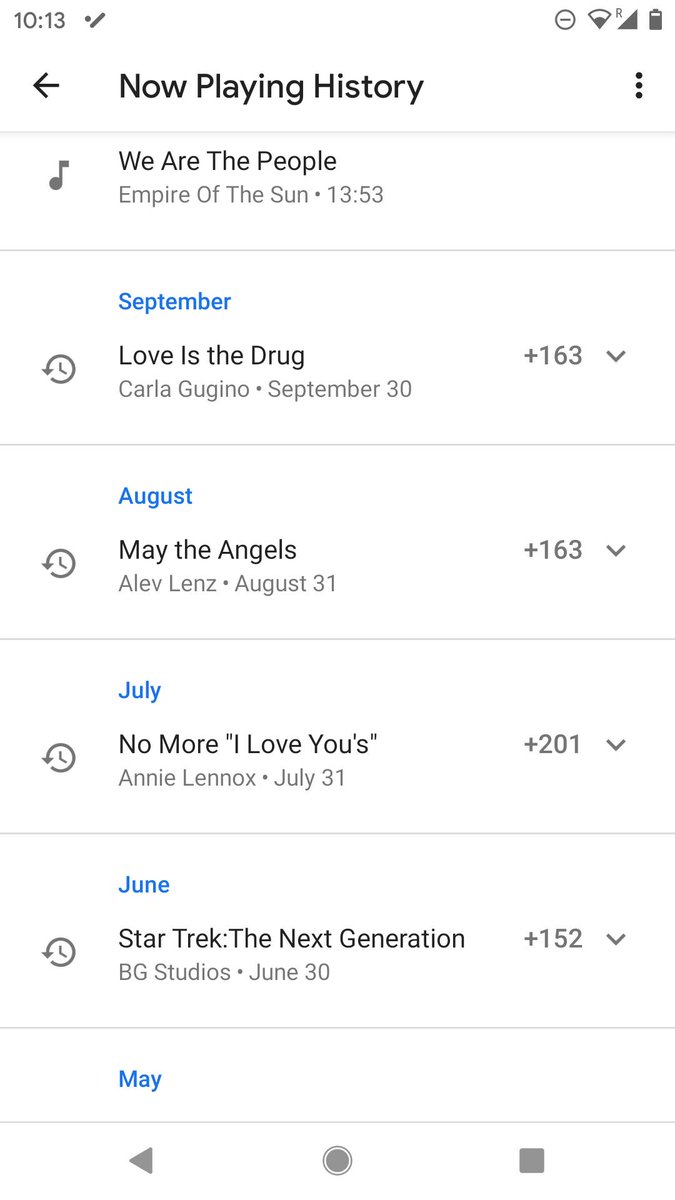This screenshot has height=1200, width=675.
Task: Expand the July songs chevron
Action: 616,744
